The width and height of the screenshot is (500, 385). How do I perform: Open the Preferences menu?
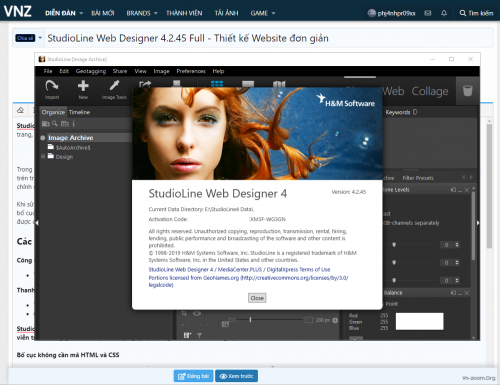191,71
